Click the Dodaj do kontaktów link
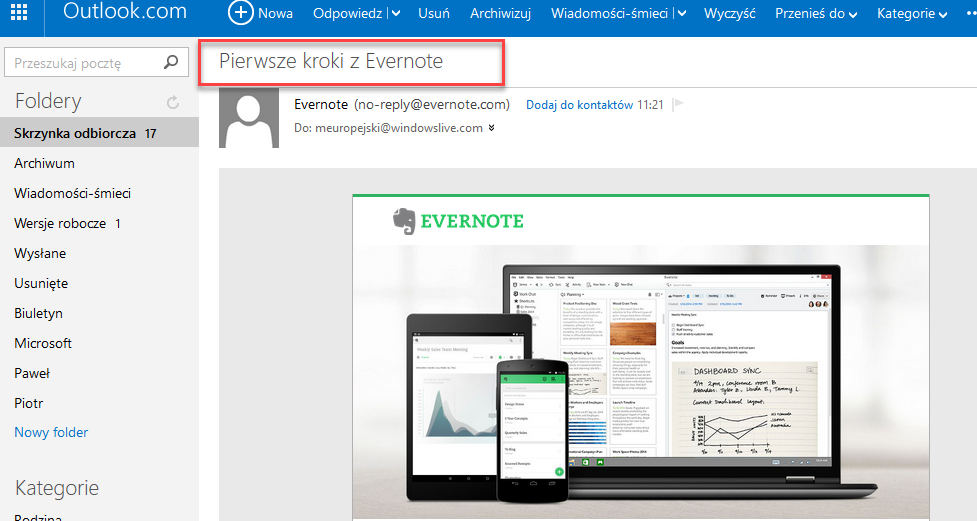The width and height of the screenshot is (977, 521). point(579,105)
